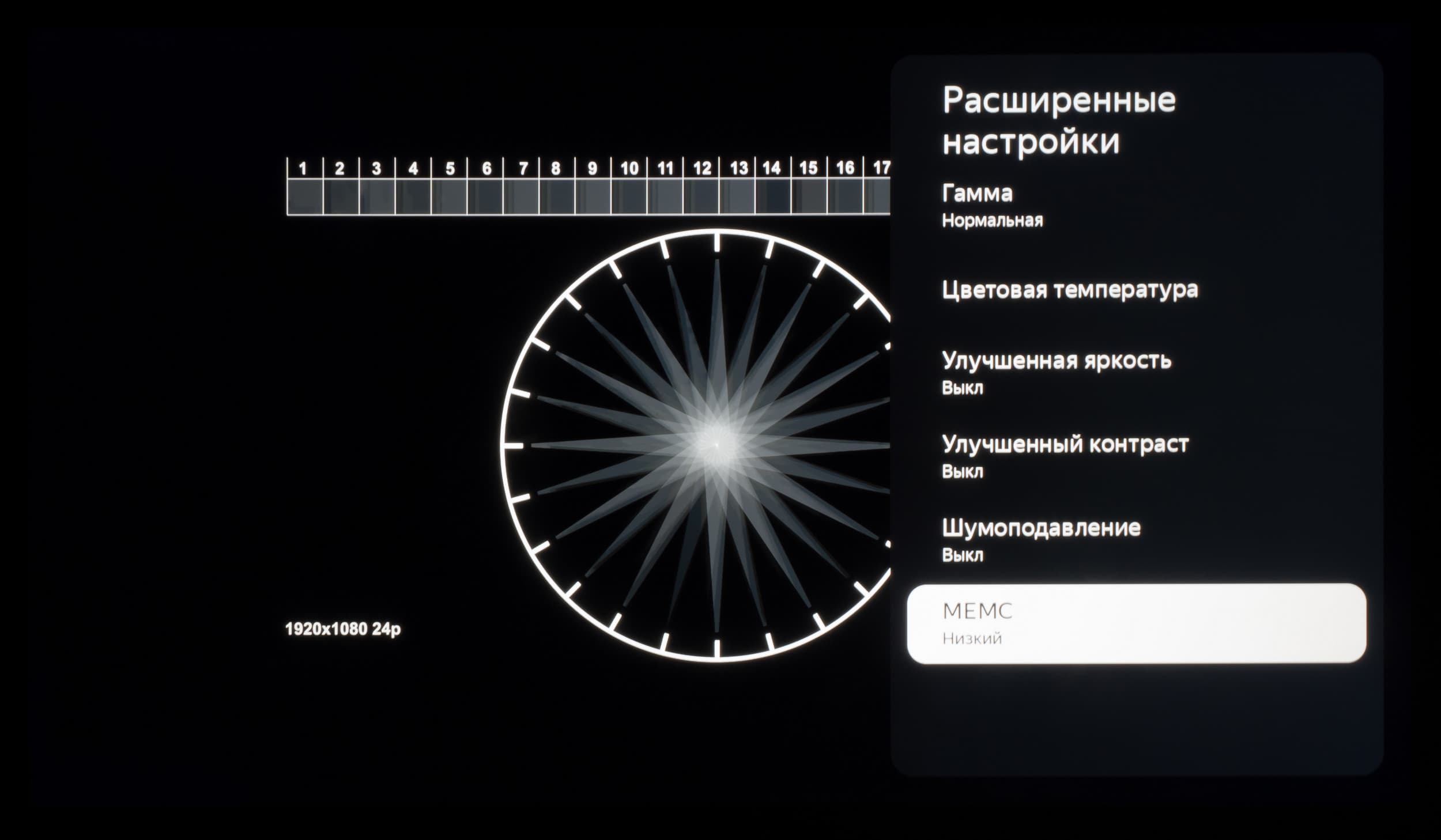Viewport: 1441px width, 840px height.
Task: Click the Низкий value under MEMC
Action: [x=972, y=638]
